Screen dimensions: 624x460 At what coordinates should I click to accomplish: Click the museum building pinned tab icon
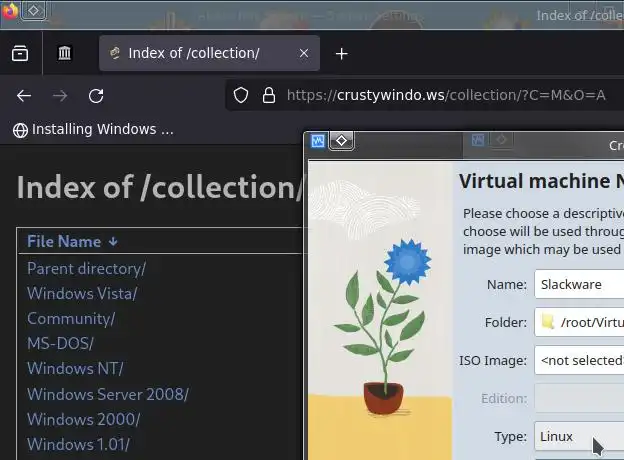point(64,53)
